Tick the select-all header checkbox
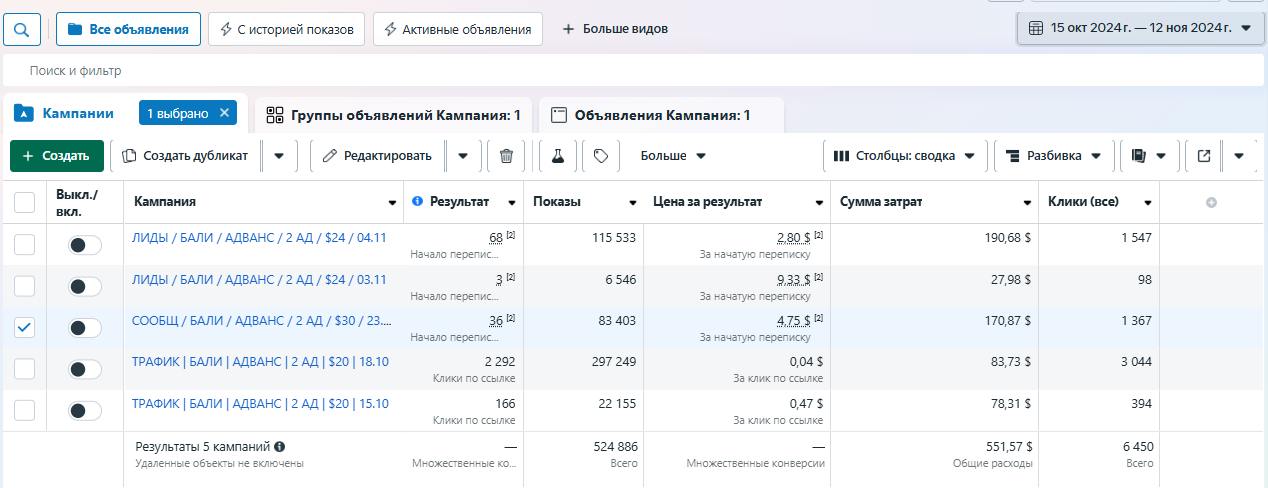This screenshot has height=488, width=1268. 24,203
